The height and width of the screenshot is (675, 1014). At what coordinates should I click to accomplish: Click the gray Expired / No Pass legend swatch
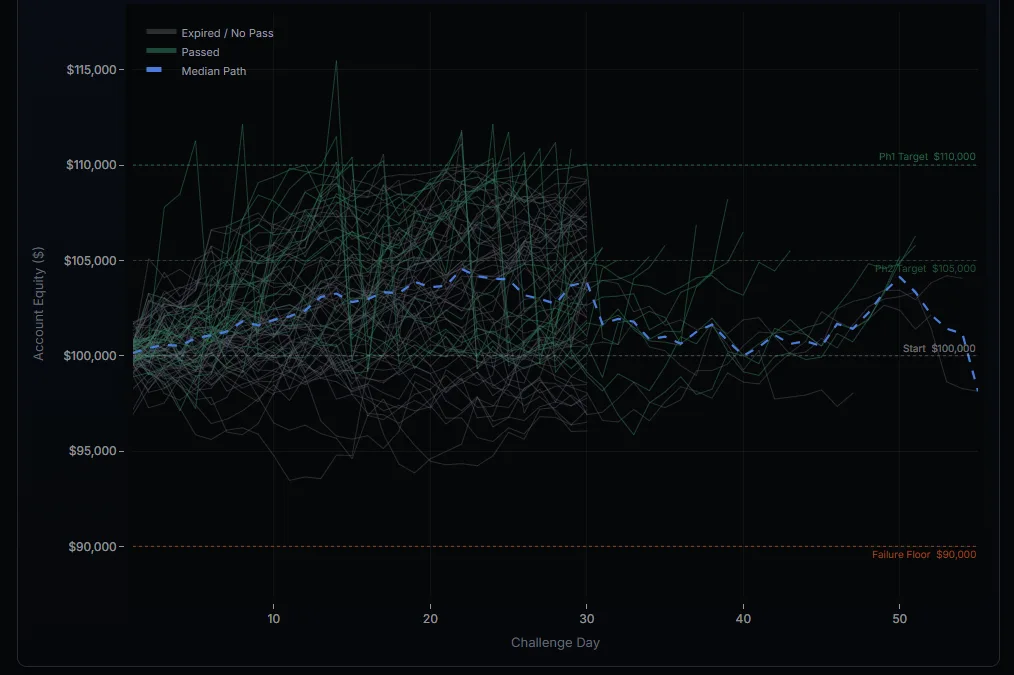coord(161,32)
